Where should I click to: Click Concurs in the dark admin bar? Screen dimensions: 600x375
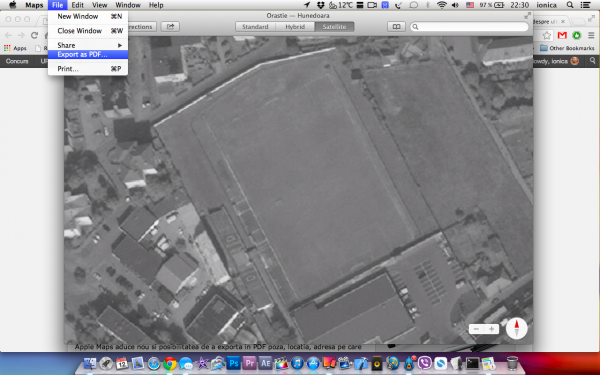(17, 61)
